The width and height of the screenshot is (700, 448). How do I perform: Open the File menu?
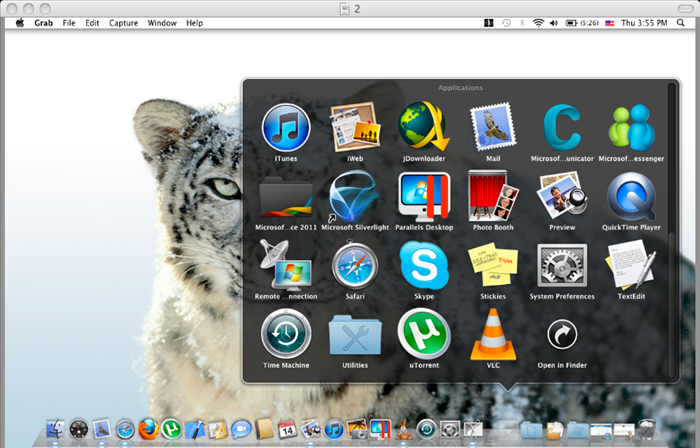[69, 23]
